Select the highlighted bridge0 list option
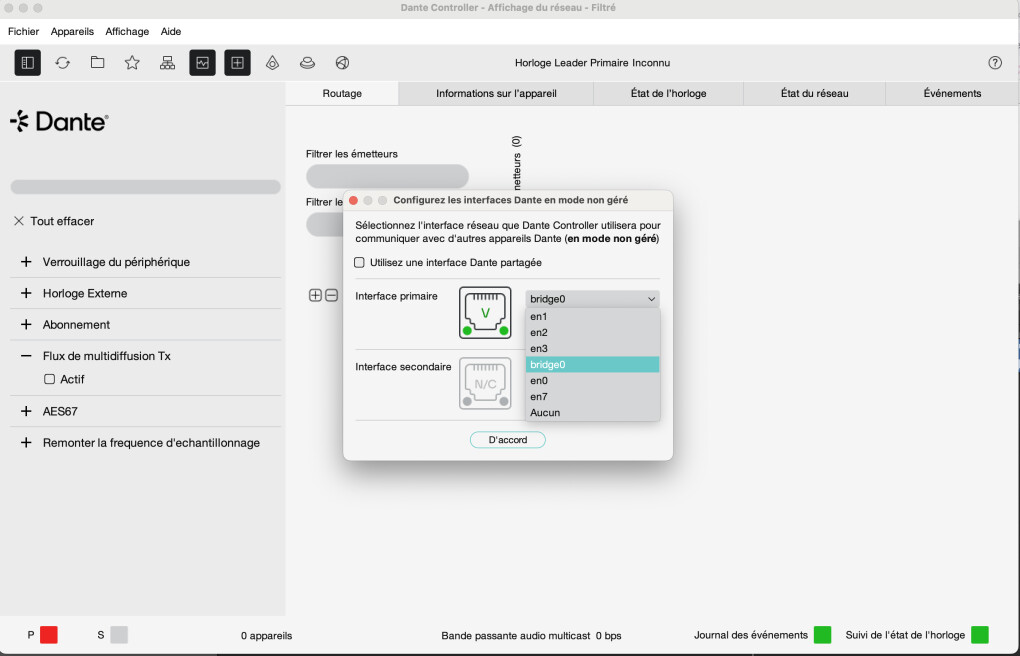The image size is (1020, 656). [x=593, y=364]
